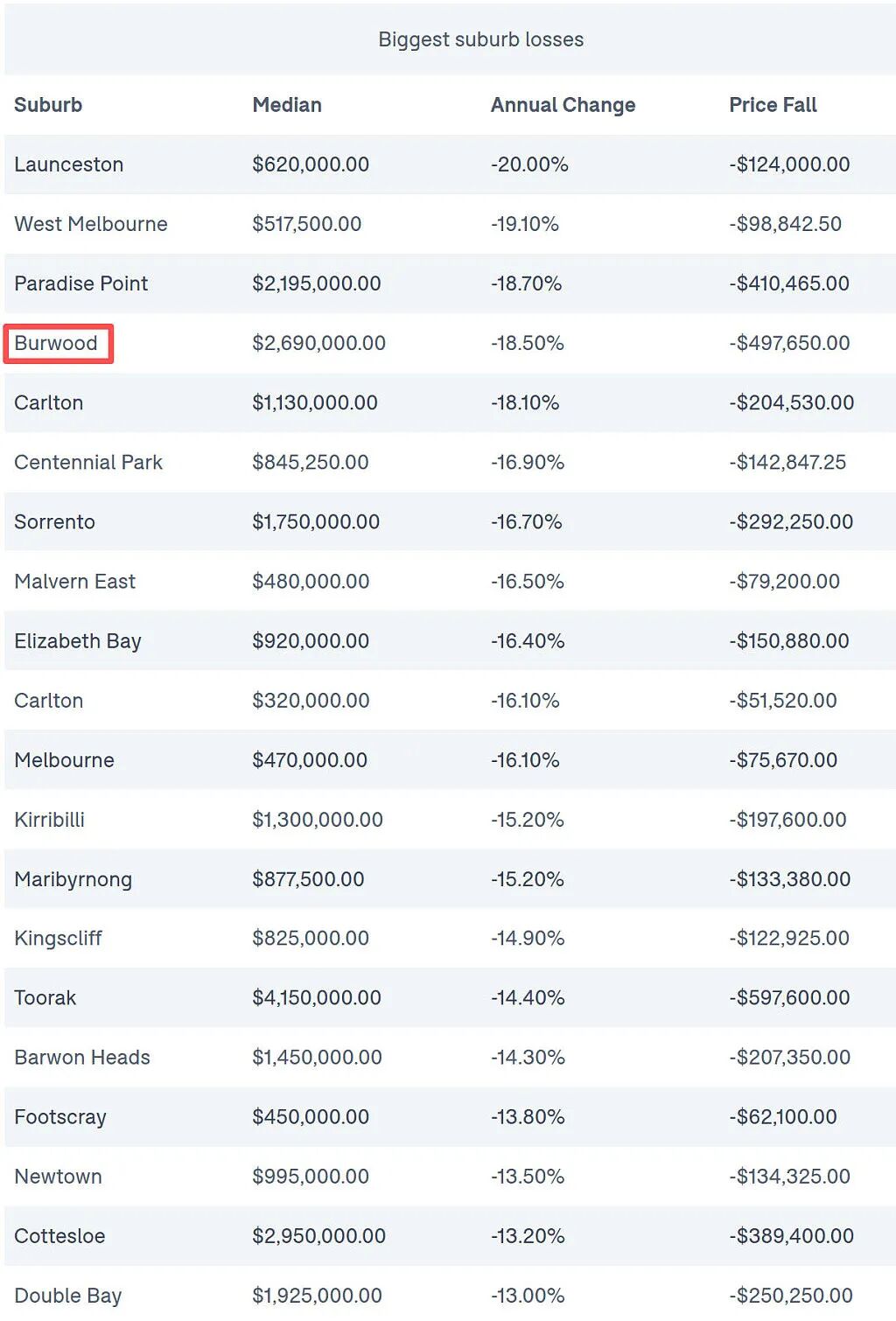This screenshot has height=1321, width=896.
Task: Click the Price Fall column header
Action: tap(773, 105)
